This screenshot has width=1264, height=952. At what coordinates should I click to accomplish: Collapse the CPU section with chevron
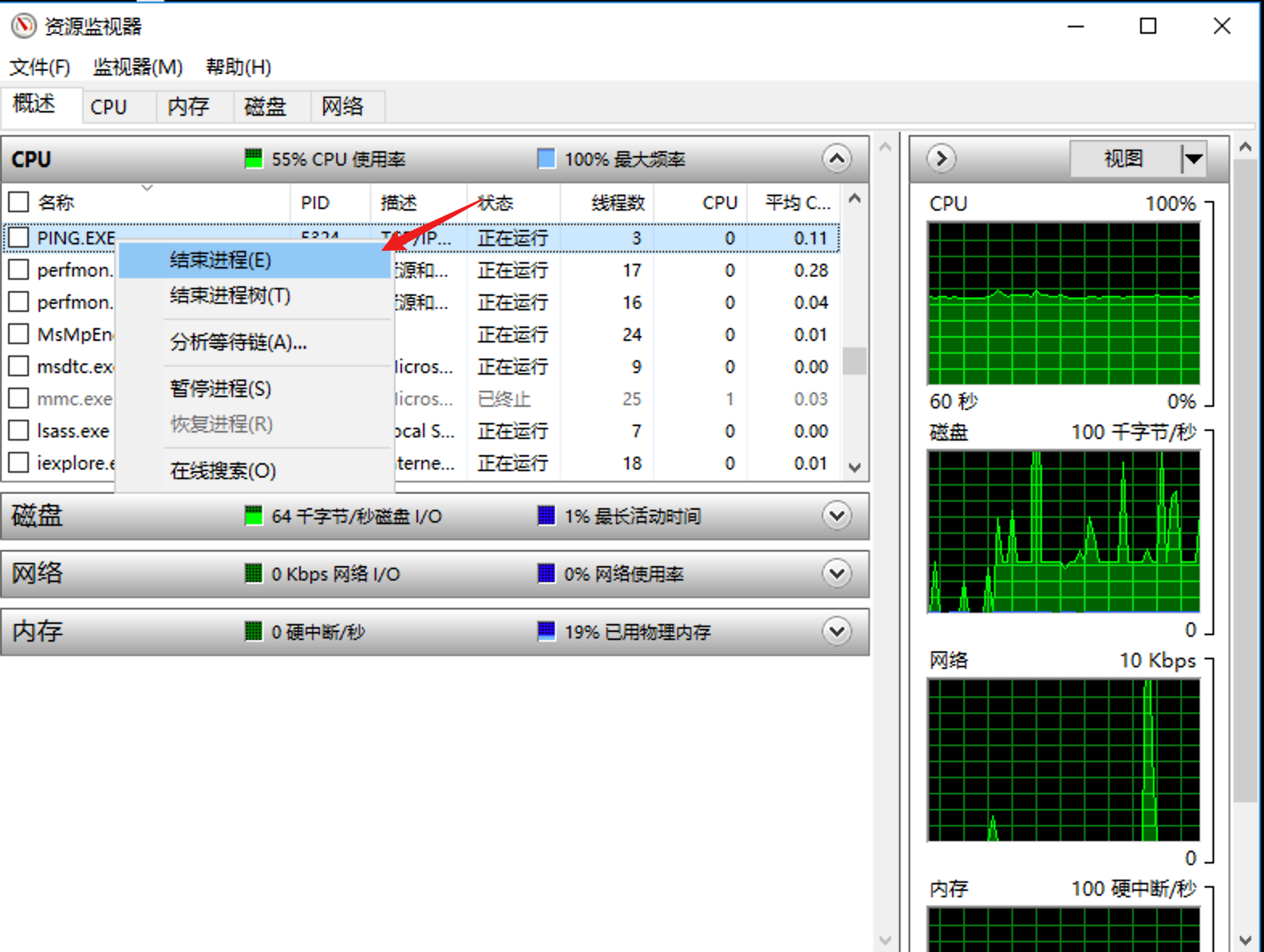(837, 158)
